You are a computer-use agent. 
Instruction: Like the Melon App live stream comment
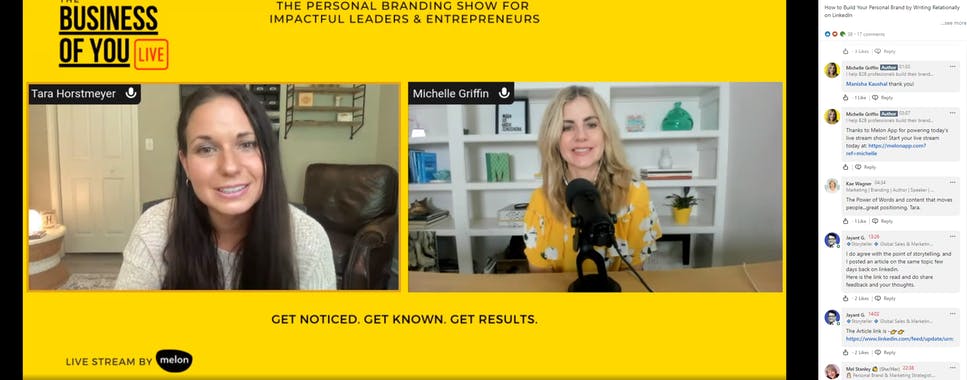[846, 167]
